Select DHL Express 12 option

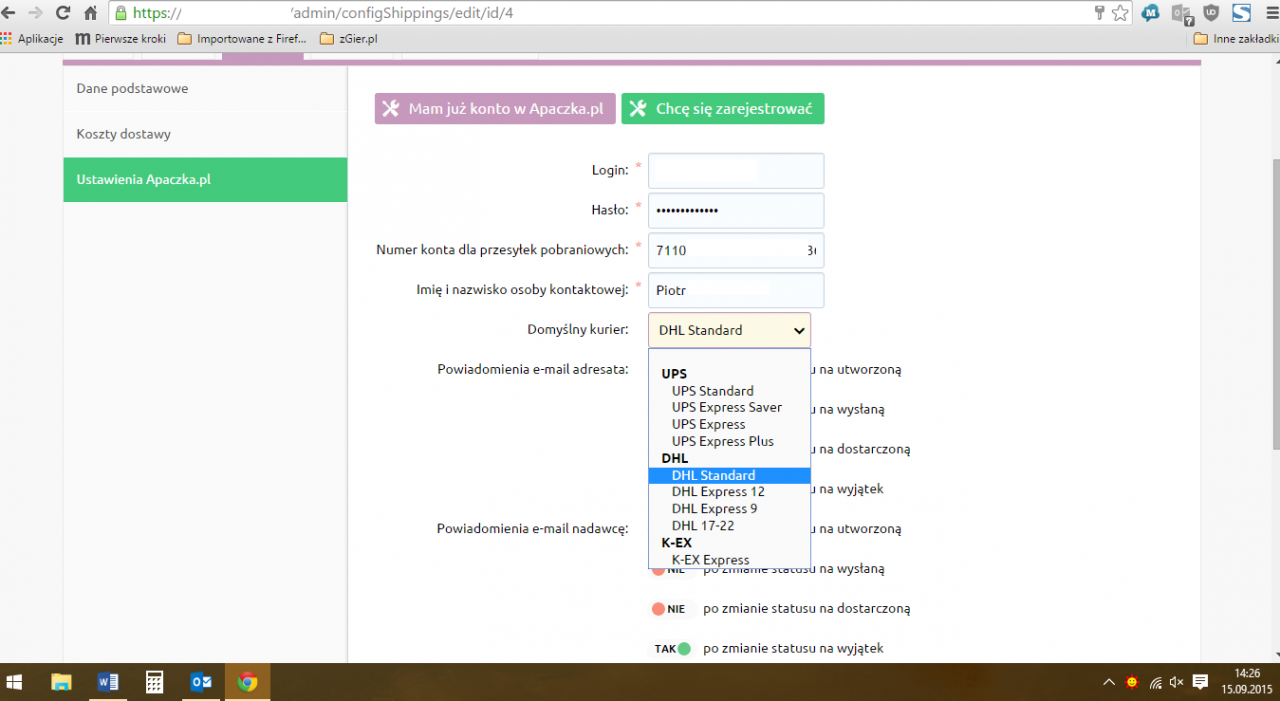pyautogui.click(x=718, y=492)
